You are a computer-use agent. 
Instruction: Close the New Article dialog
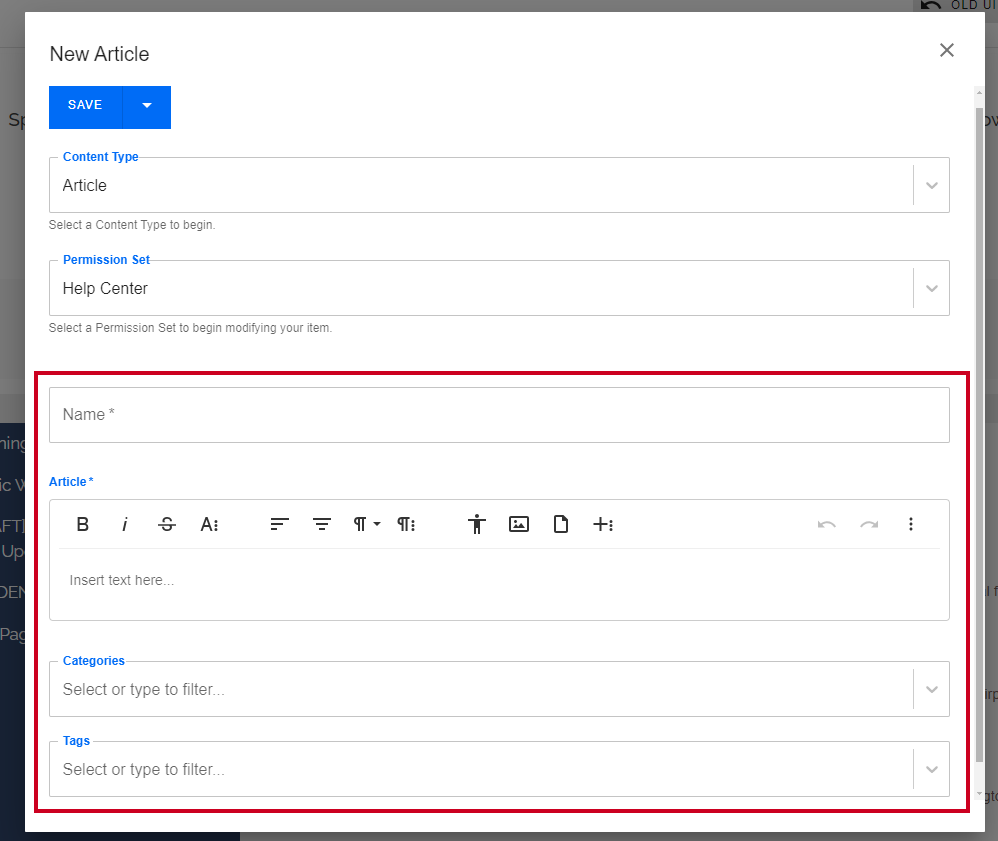coord(946,50)
